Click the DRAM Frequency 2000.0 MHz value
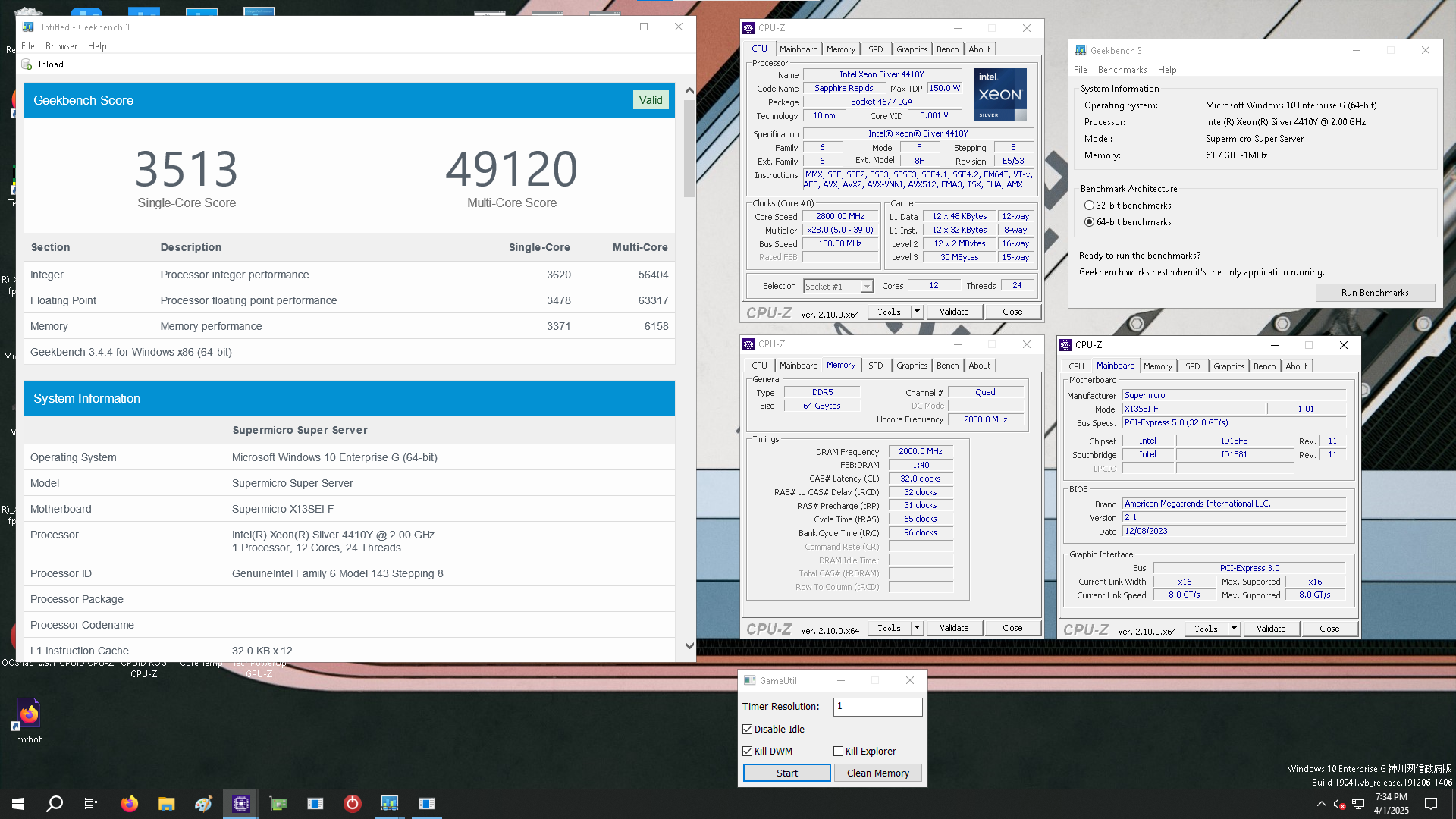Screen dimensions: 1456x819 pos(921,452)
